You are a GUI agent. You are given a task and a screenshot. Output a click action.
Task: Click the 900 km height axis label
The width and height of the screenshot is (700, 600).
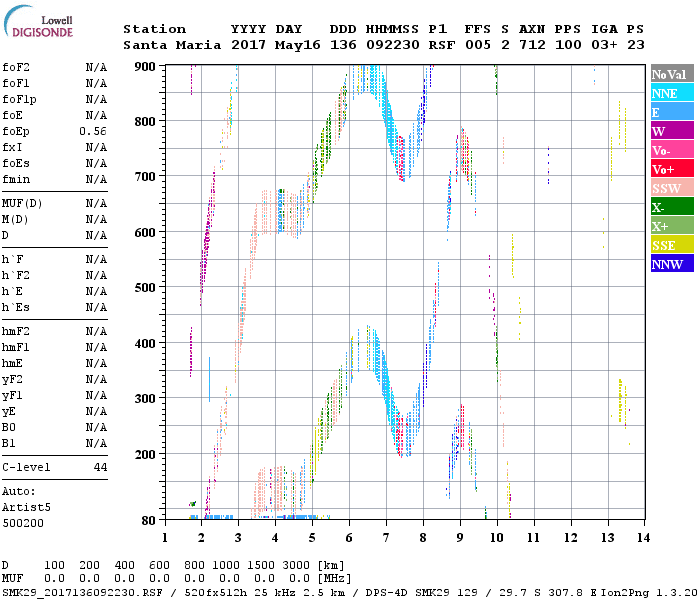coord(145,67)
